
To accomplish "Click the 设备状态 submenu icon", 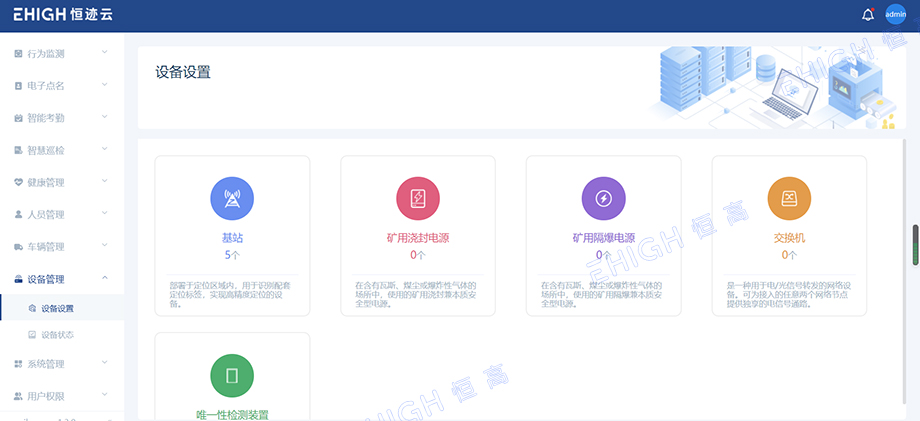I will 32,335.
